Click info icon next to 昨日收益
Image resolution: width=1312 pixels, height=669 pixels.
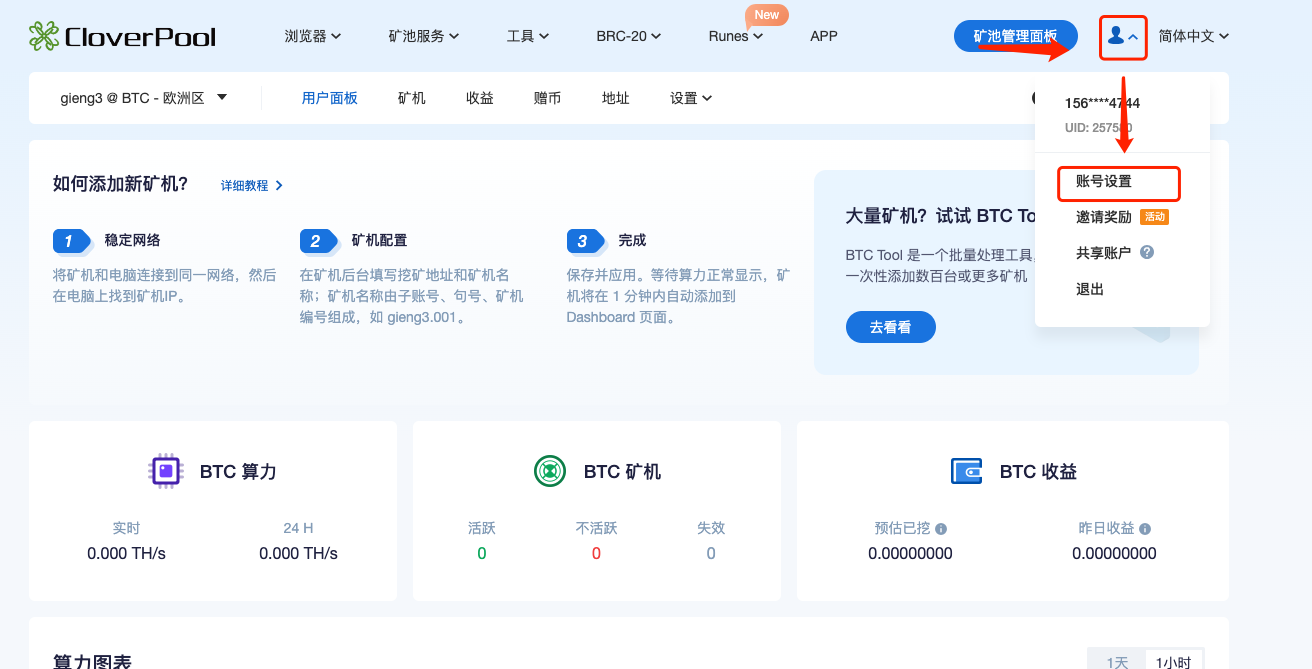coord(1145,529)
